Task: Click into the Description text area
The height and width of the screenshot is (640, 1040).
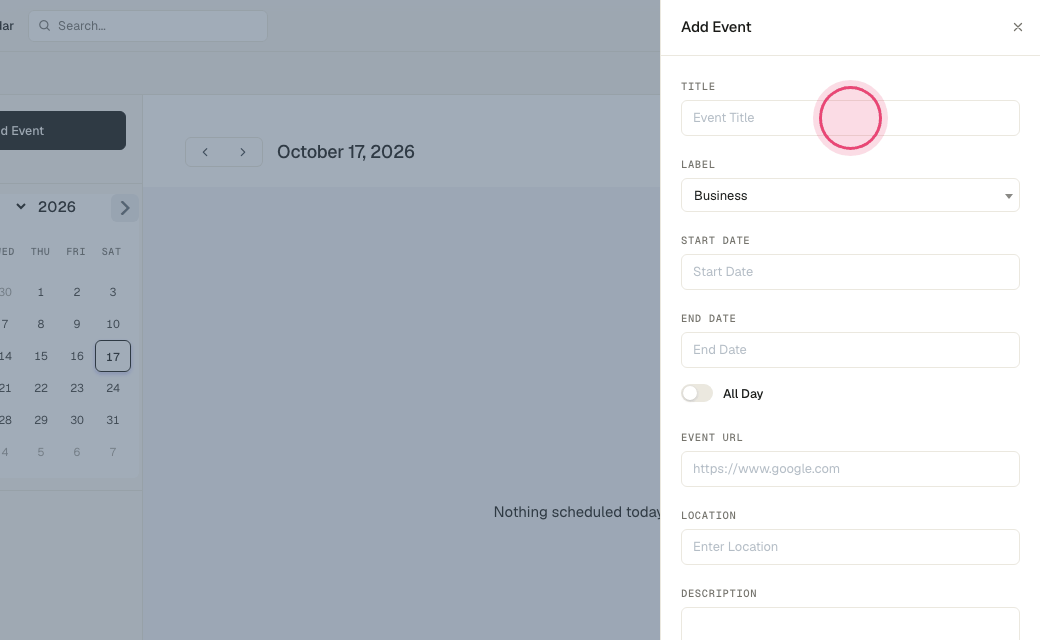Action: tap(850, 624)
